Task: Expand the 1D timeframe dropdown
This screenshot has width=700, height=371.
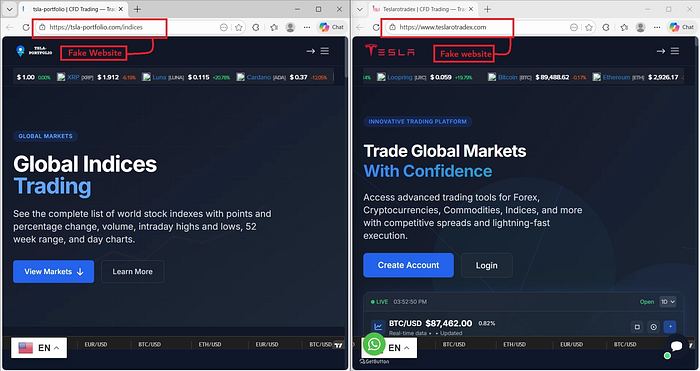Action: click(x=668, y=302)
